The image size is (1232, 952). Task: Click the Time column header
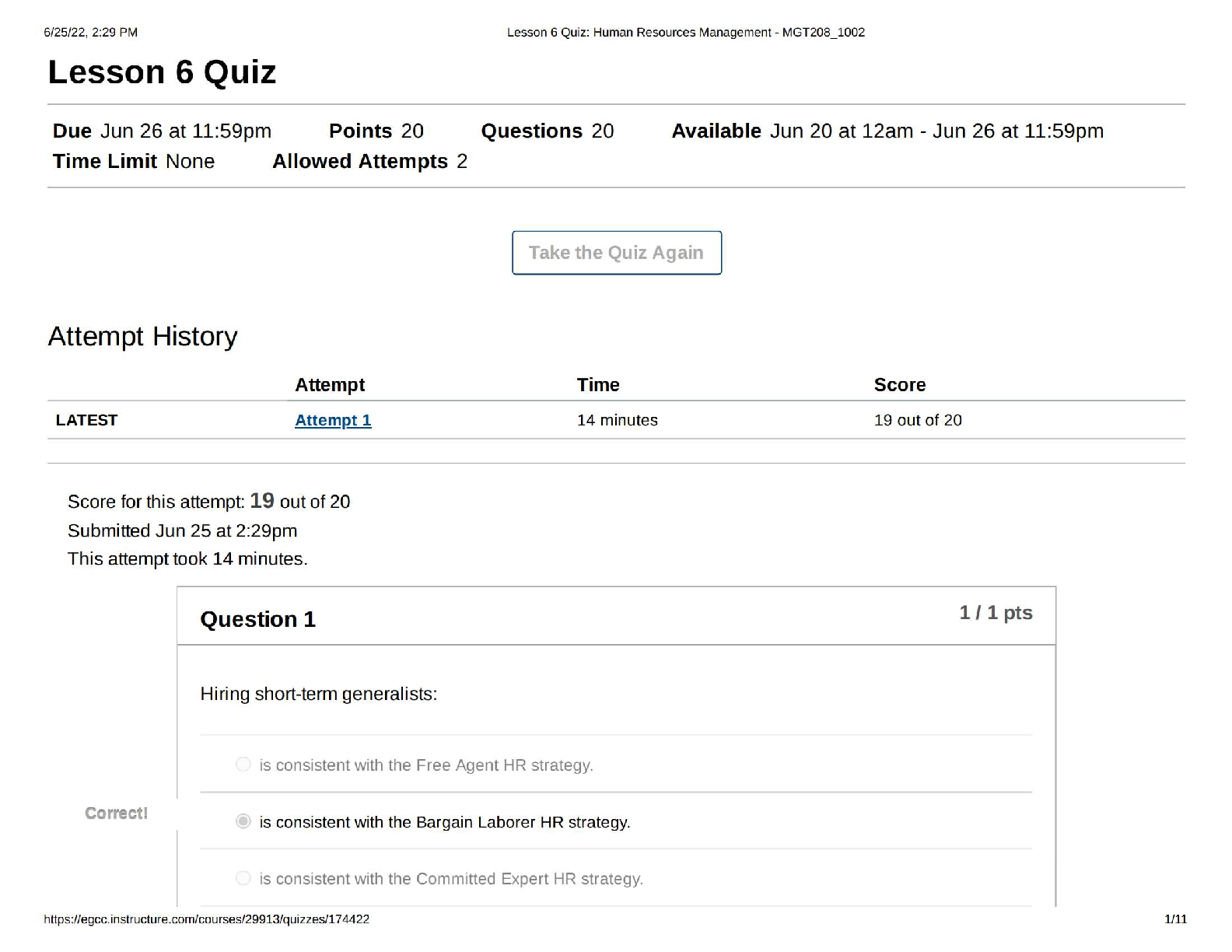pos(598,385)
